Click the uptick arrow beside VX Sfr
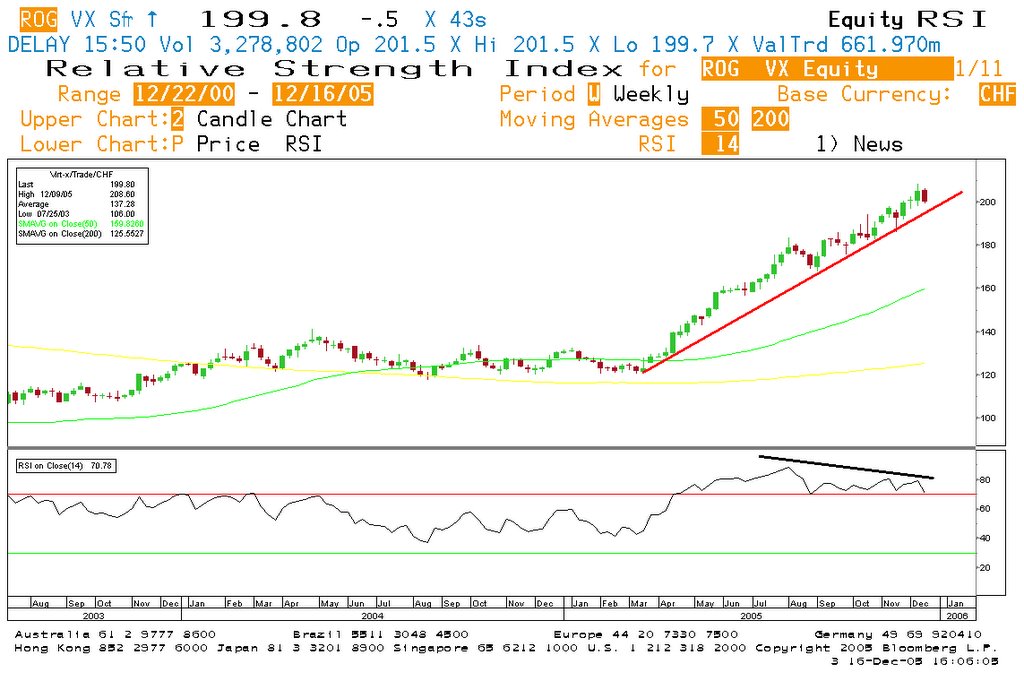 (x=152, y=19)
